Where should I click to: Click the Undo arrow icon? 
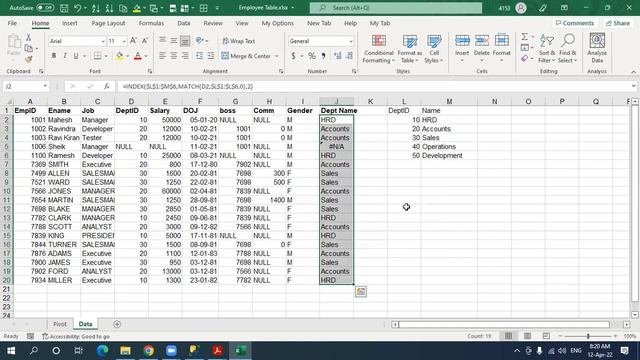[x=78, y=8]
